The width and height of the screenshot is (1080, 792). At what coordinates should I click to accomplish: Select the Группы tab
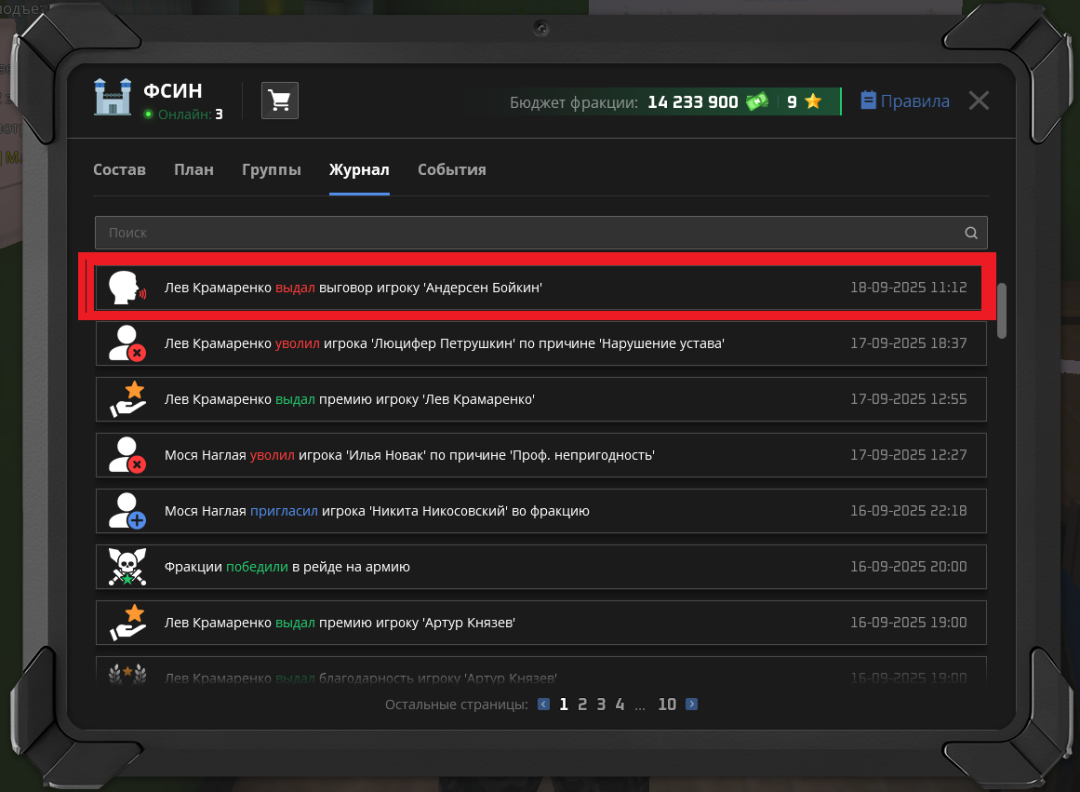(x=271, y=170)
